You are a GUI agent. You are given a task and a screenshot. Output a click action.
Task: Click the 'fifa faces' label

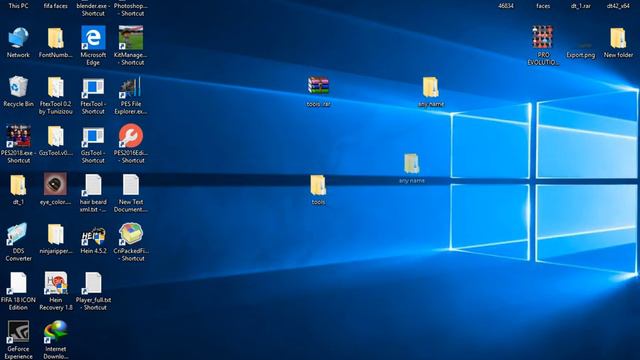click(x=56, y=6)
